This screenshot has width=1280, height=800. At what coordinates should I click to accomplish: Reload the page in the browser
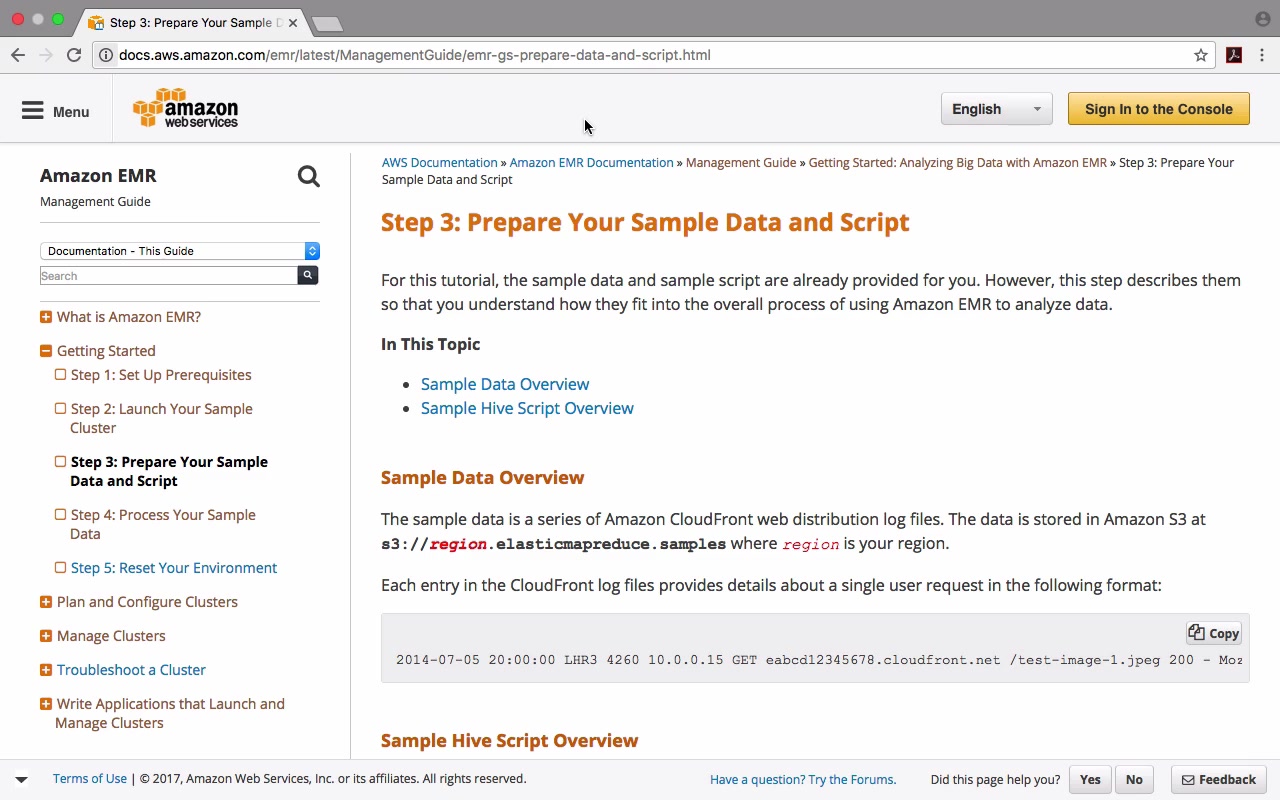pos(74,55)
